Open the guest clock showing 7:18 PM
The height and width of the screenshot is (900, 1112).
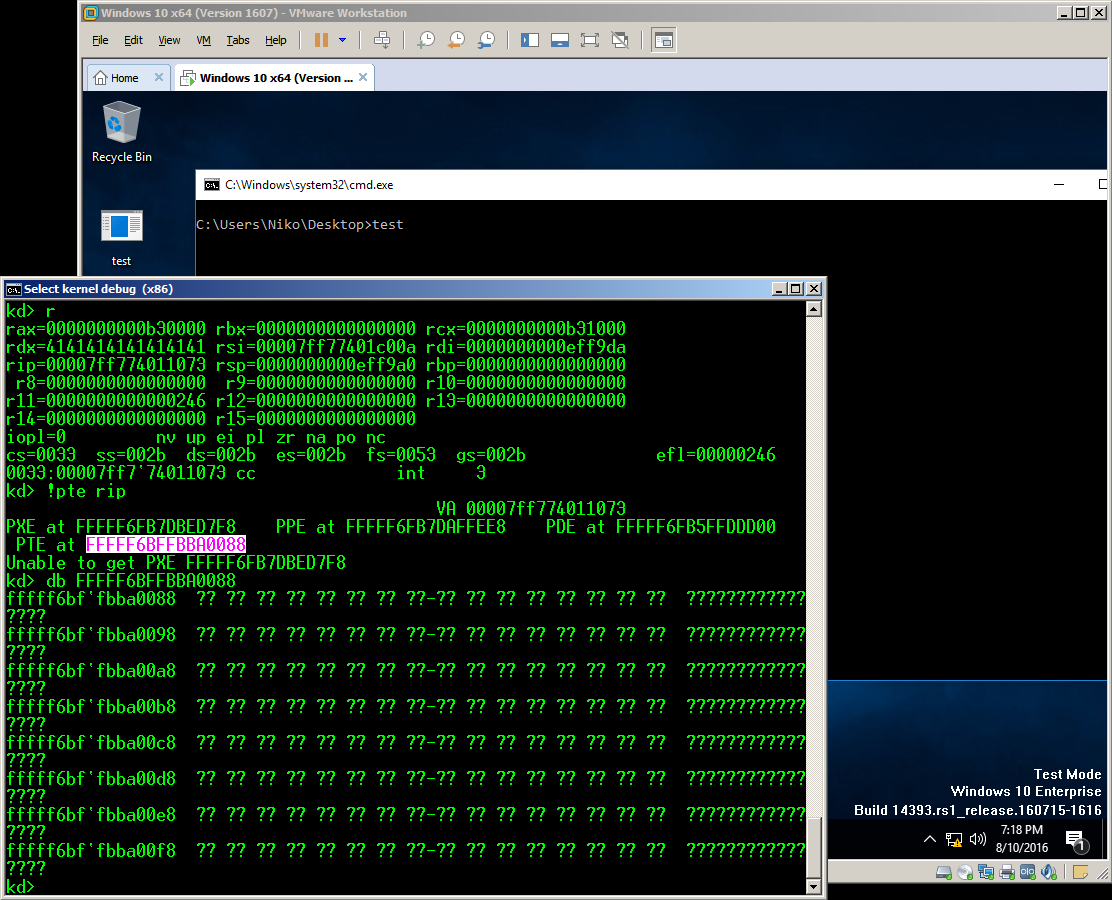click(x=1021, y=838)
